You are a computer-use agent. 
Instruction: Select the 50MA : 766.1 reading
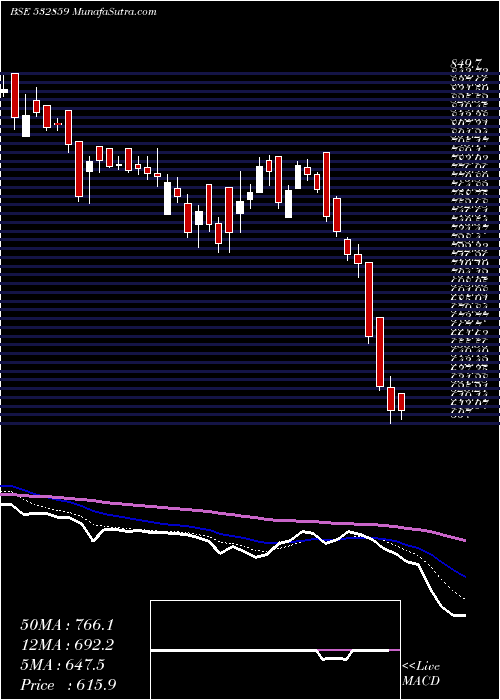pyautogui.click(x=67, y=625)
